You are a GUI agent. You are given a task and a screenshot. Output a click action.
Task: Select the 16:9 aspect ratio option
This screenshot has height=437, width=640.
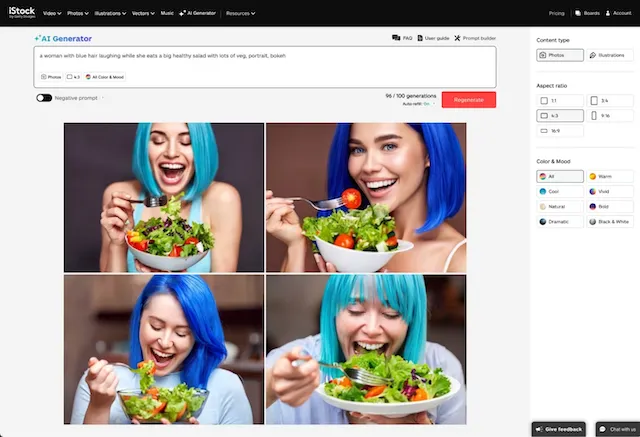pos(560,131)
